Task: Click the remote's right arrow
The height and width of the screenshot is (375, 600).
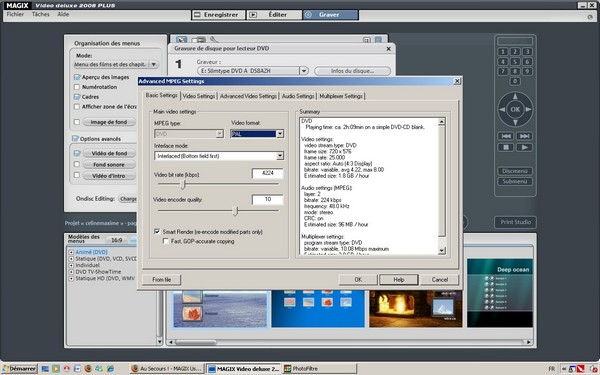Action: click(528, 109)
